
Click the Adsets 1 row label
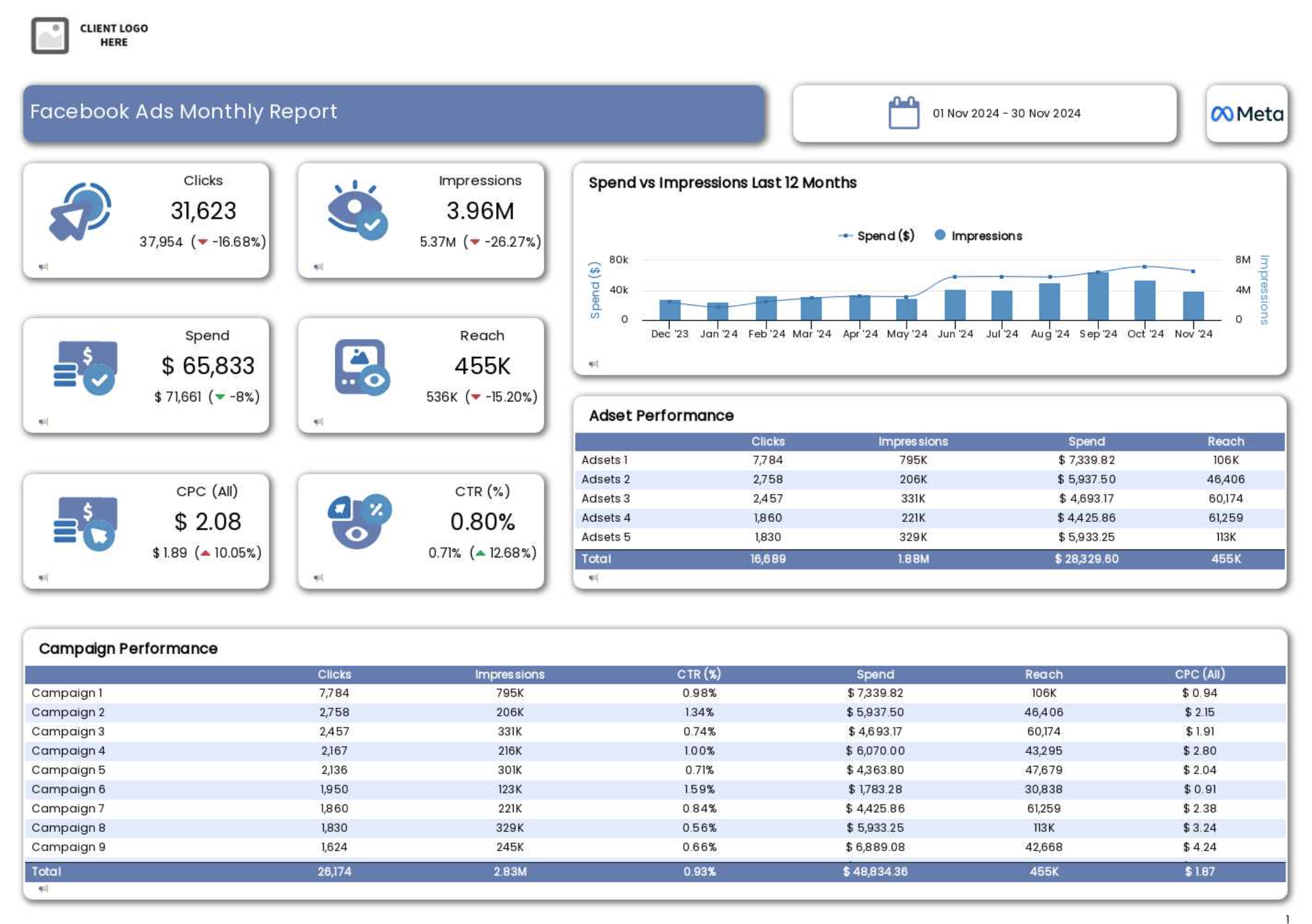[x=605, y=460]
